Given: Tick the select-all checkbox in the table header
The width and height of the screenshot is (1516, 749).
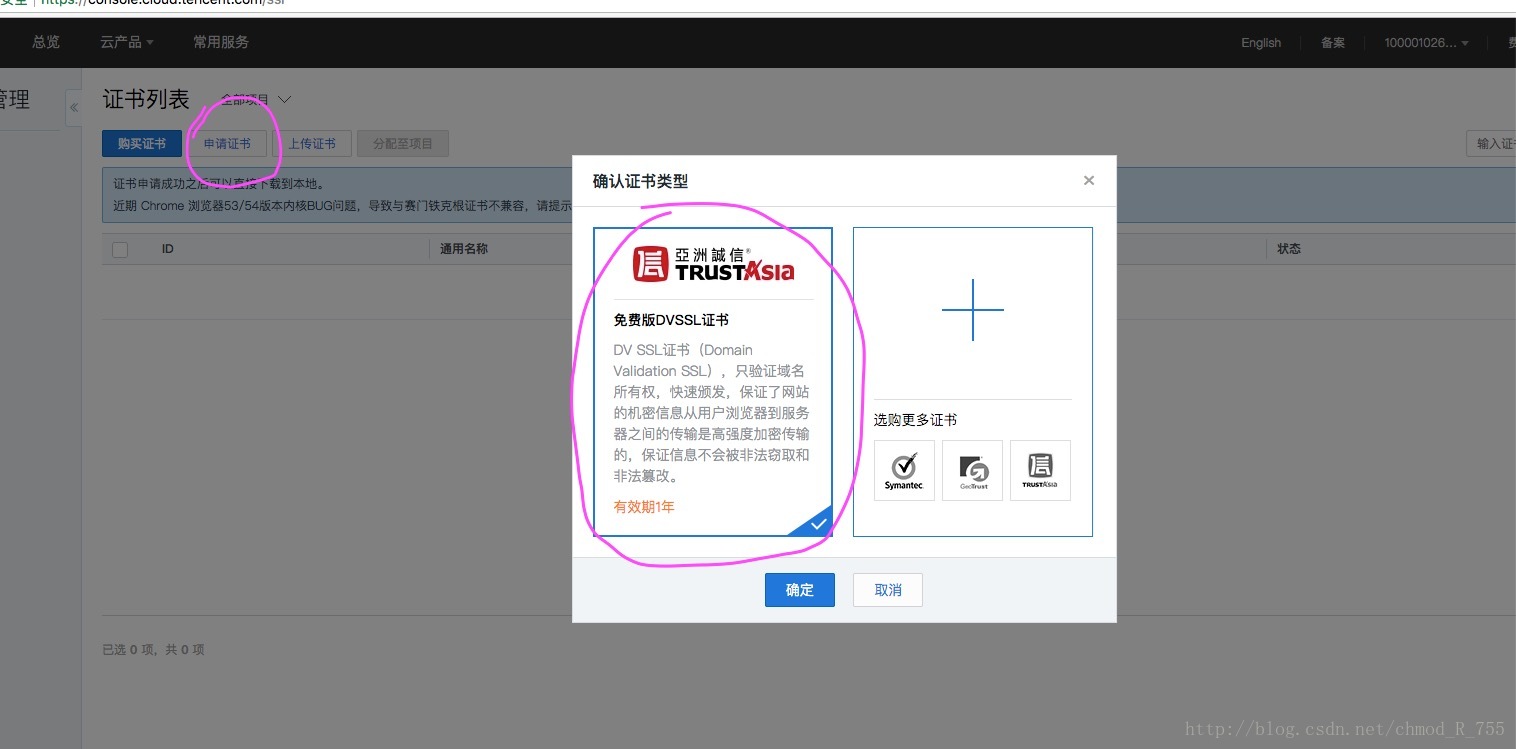Looking at the screenshot, I should point(120,249).
